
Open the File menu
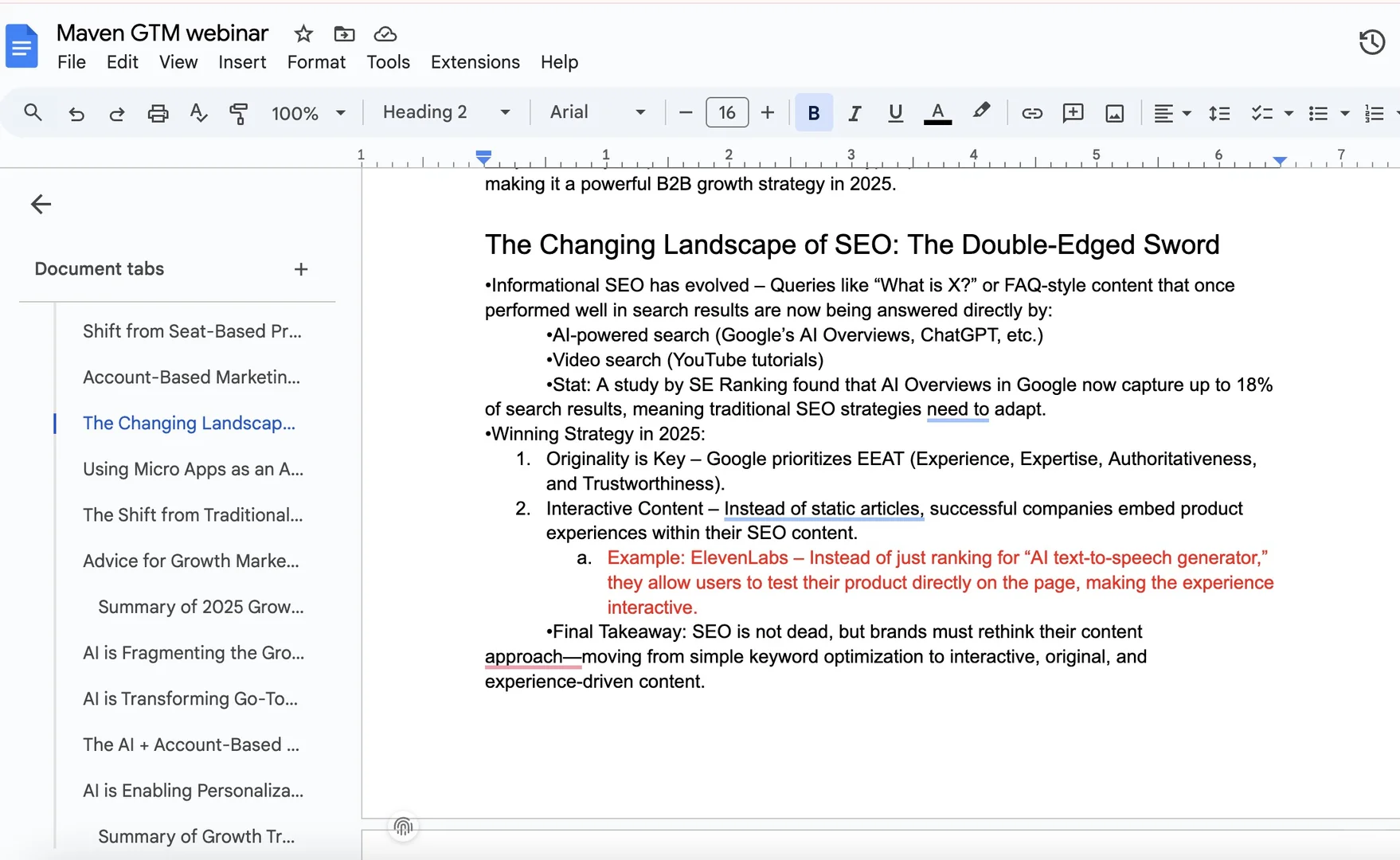(x=72, y=62)
